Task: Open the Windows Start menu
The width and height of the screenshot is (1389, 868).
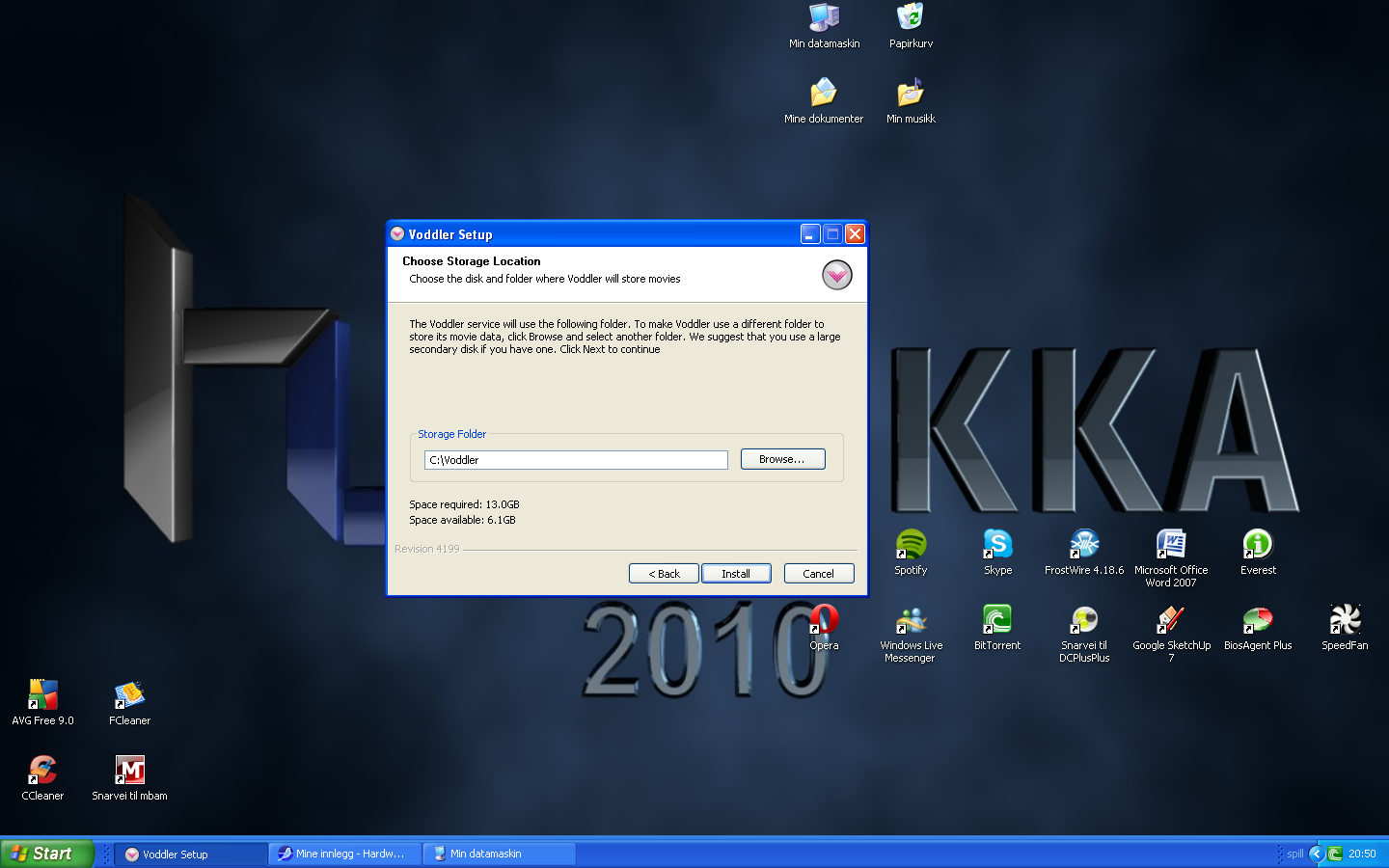Action: pos(47,854)
